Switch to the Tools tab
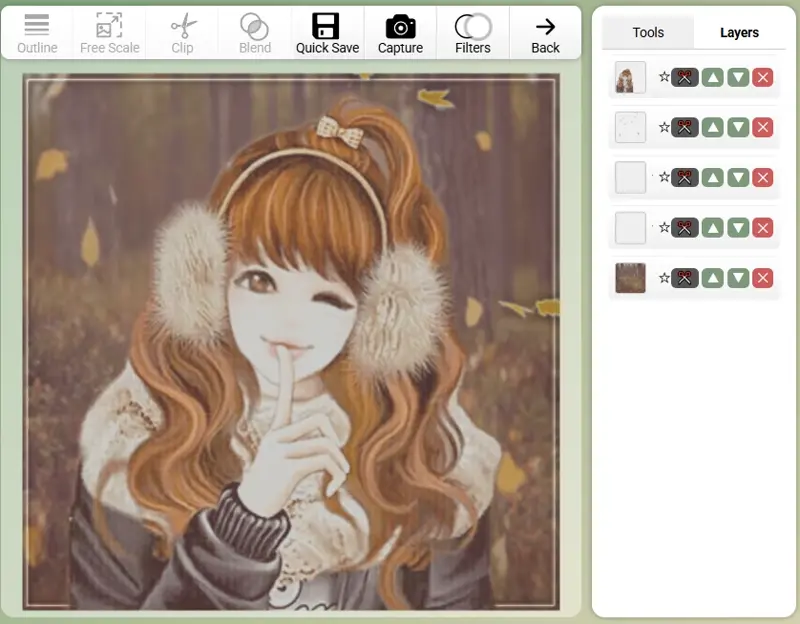 tap(648, 33)
